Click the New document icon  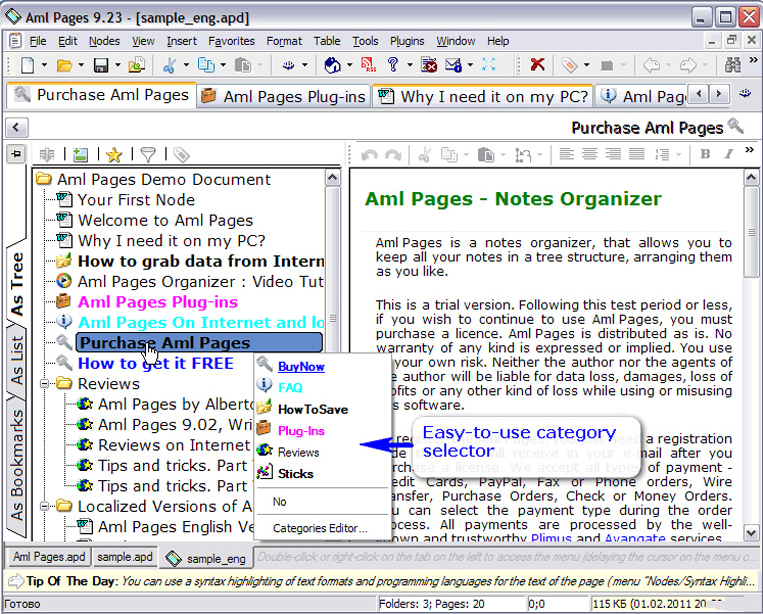click(x=27, y=66)
